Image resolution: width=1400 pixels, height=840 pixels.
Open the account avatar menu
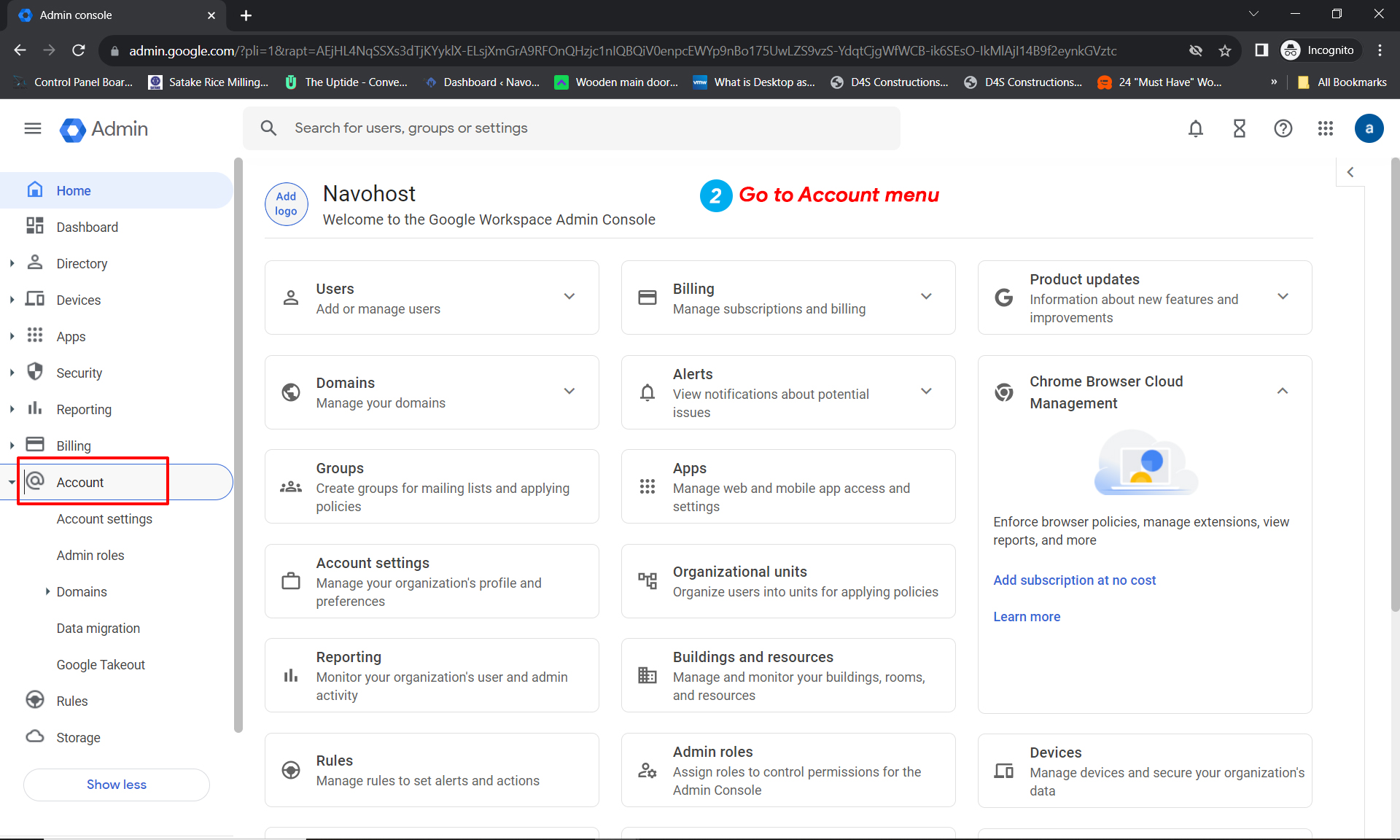tap(1369, 128)
